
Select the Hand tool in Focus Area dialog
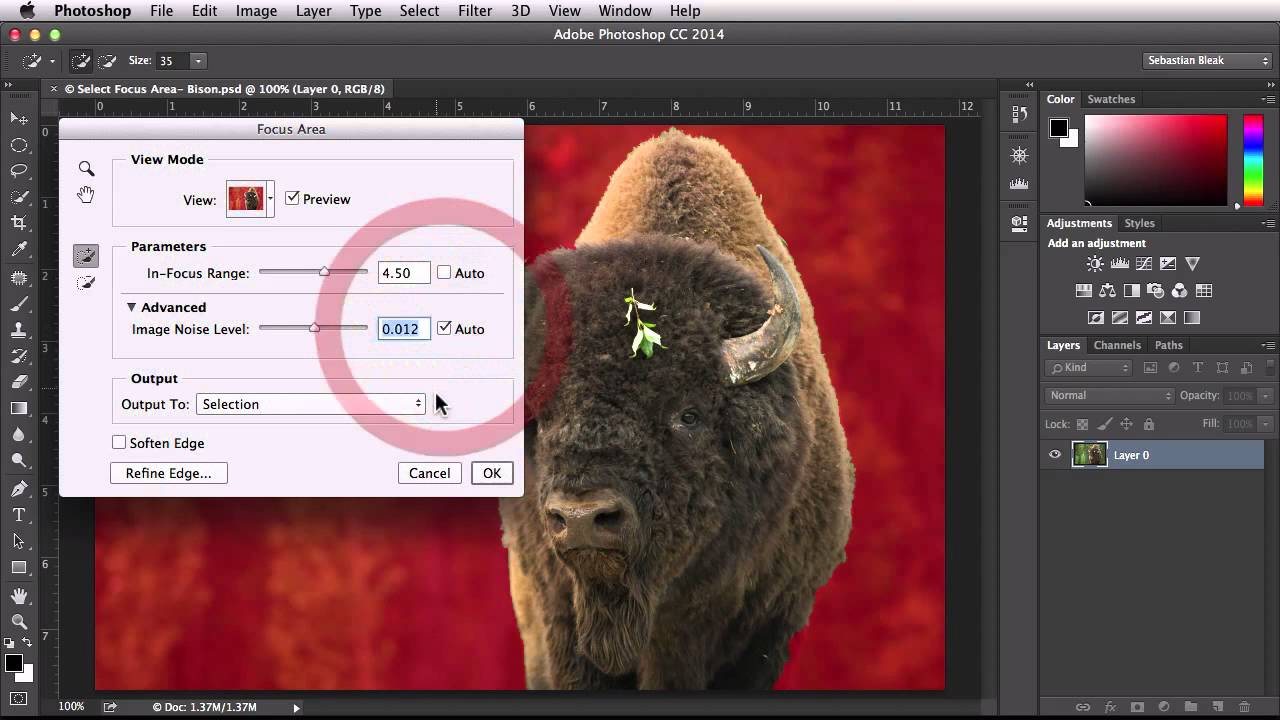pyautogui.click(x=86, y=195)
